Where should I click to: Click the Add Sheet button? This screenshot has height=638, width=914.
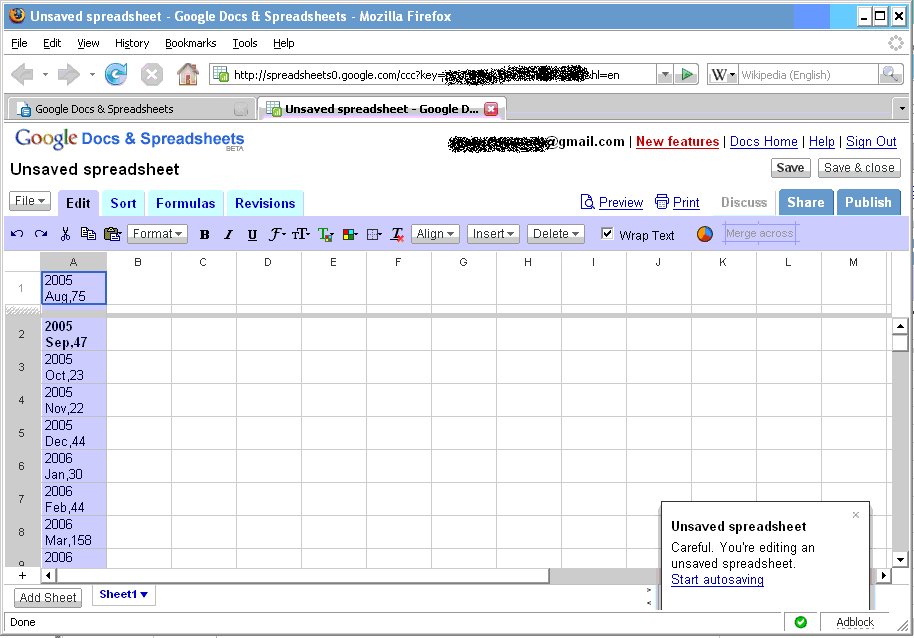click(48, 597)
